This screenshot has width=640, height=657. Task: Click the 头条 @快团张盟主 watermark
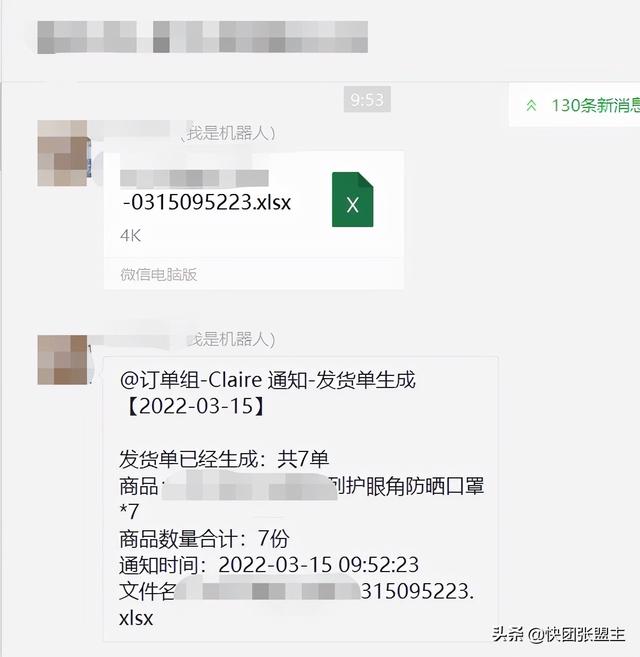pyautogui.click(x=559, y=634)
